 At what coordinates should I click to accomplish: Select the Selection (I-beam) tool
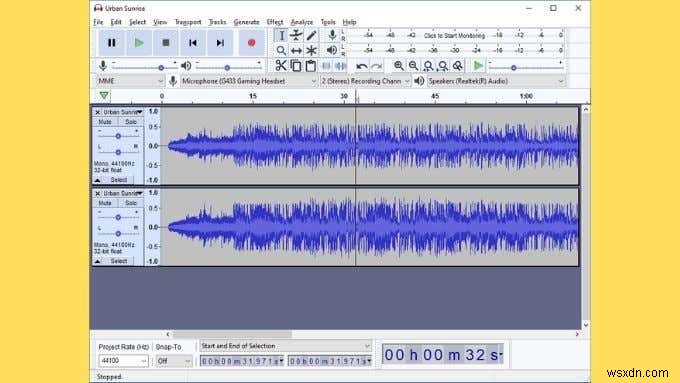tap(281, 36)
